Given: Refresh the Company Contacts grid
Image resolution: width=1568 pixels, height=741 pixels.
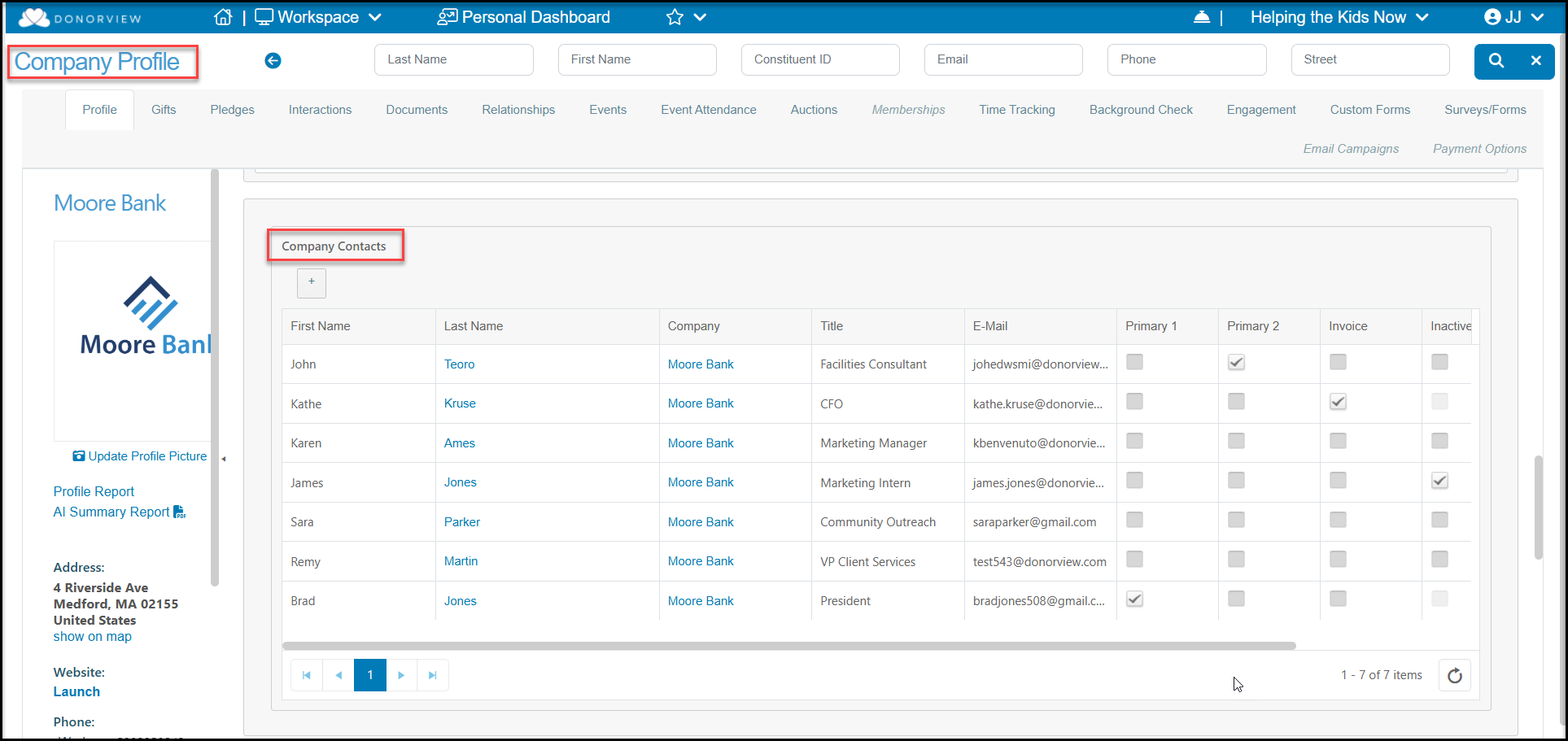Looking at the screenshot, I should tap(1455, 675).
